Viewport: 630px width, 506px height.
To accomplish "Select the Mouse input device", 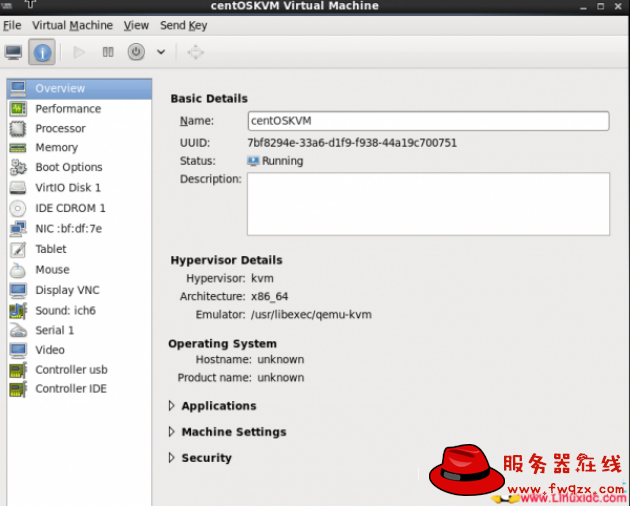I will pyautogui.click(x=79, y=270).
